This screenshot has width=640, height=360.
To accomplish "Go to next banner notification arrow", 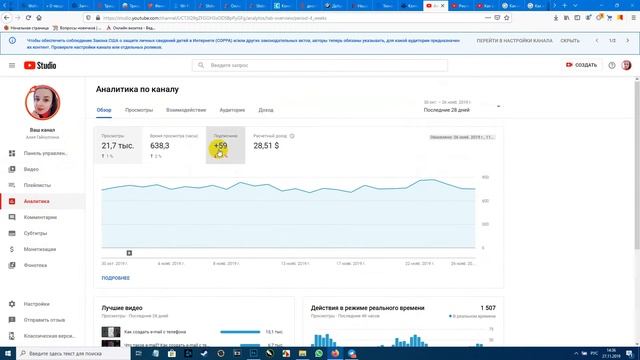I will tap(627, 41).
